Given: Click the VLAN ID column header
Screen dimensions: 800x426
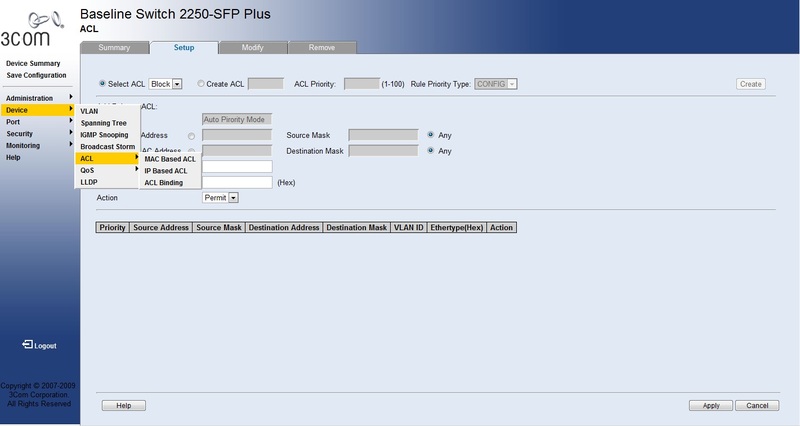Looking at the screenshot, I should 409,228.
